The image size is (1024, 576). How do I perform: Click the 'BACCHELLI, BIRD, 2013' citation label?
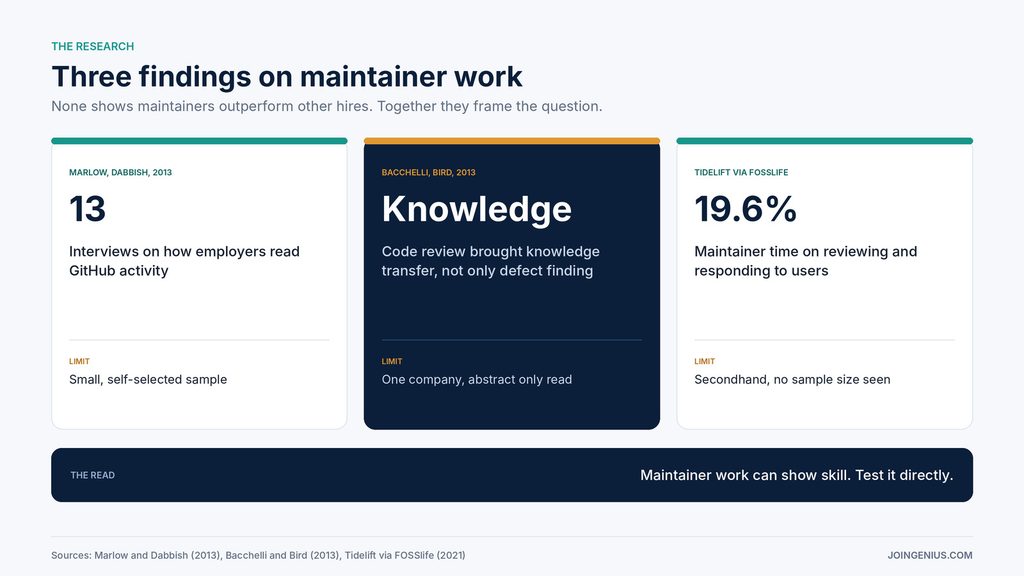coord(428,172)
